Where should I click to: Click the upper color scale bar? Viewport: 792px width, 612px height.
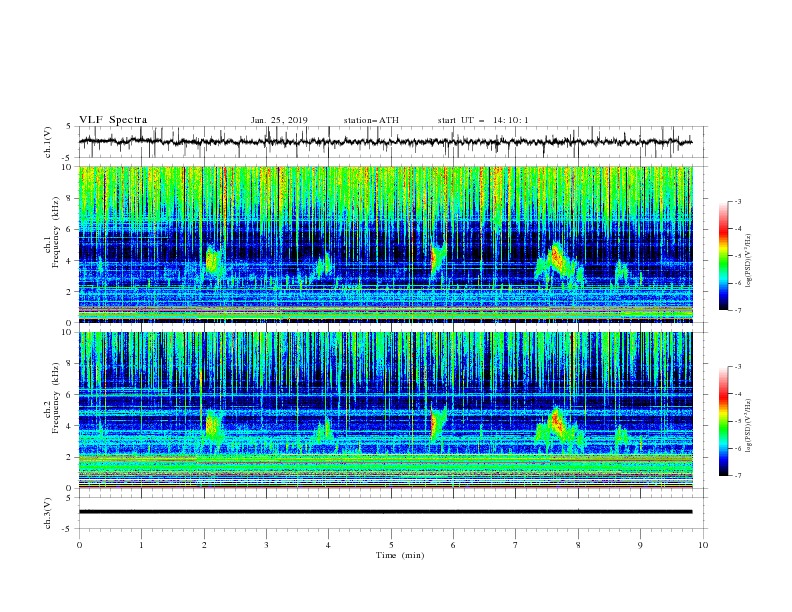(x=723, y=255)
